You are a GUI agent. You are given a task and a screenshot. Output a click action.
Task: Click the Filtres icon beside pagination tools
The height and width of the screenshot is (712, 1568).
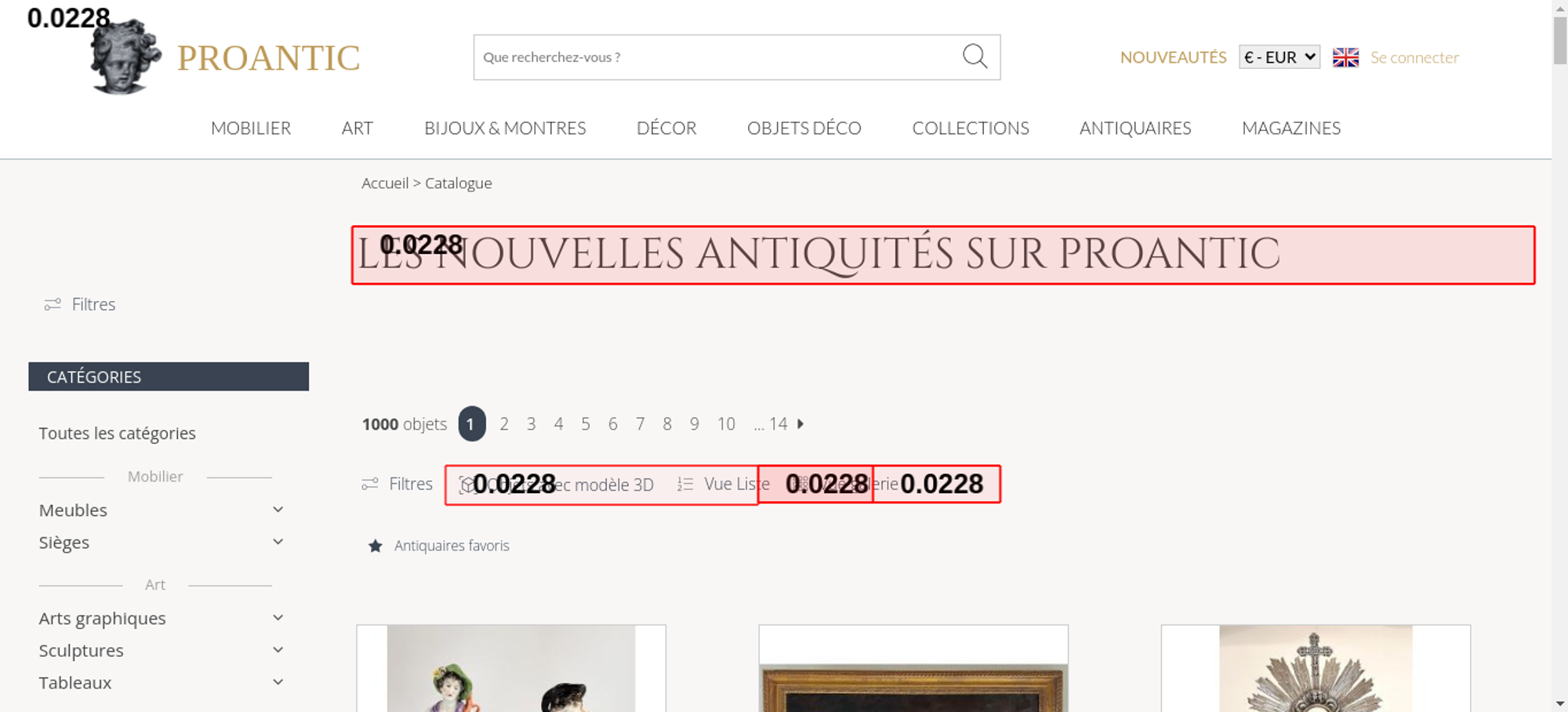(370, 485)
